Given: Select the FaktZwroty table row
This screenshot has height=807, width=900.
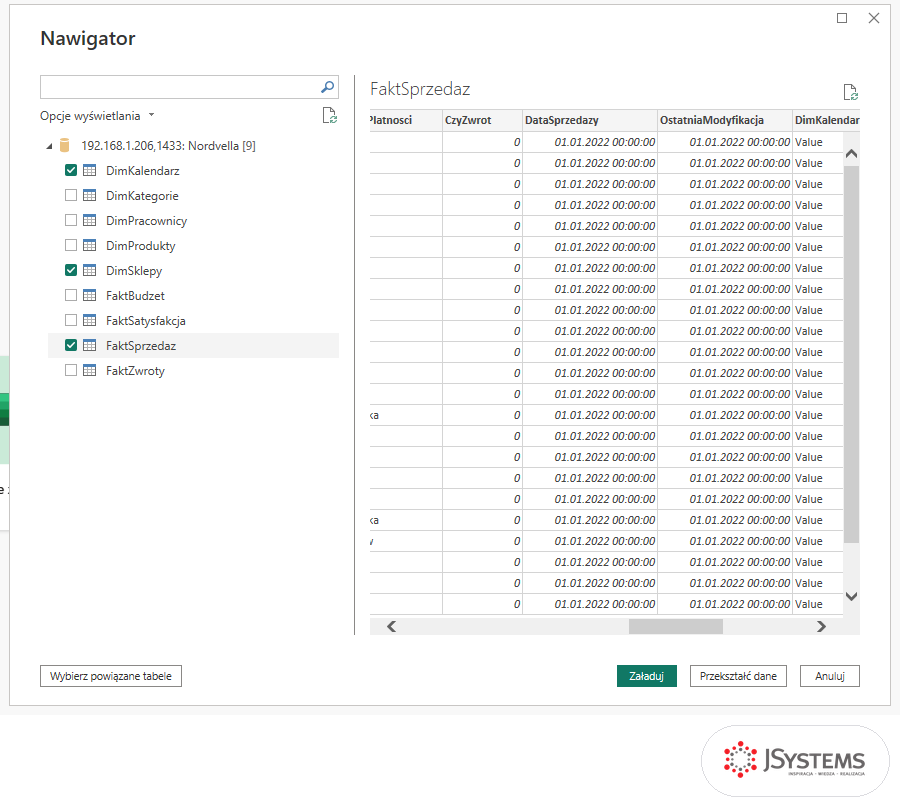Looking at the screenshot, I should (x=193, y=370).
